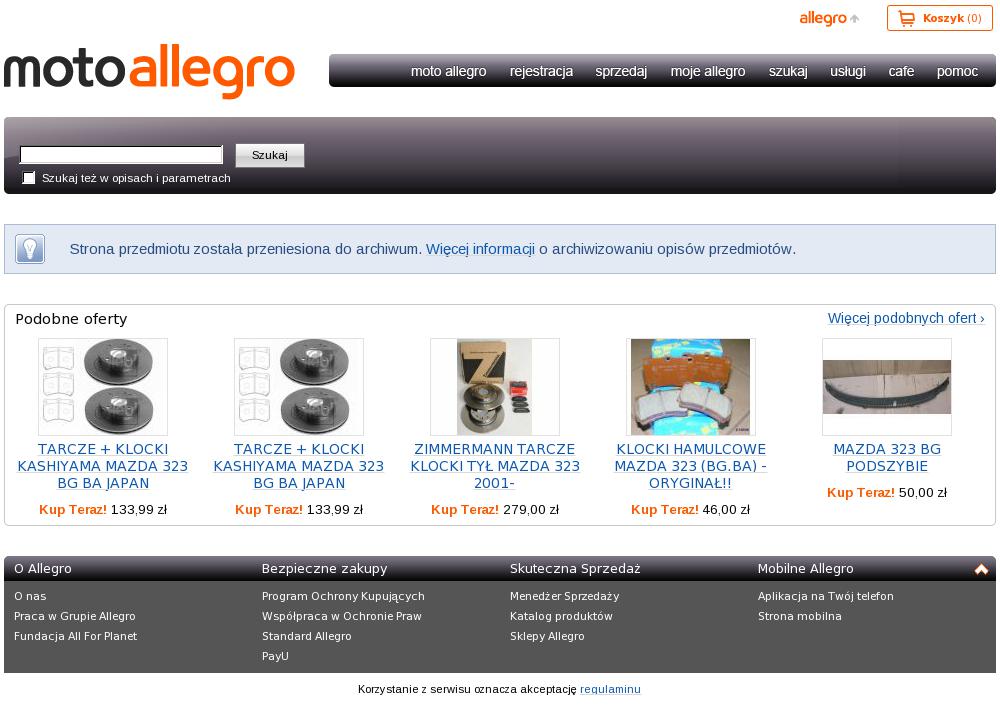Open brake pads Klocki hamulcowe image
The width and height of the screenshot is (1000, 709).
[691, 387]
